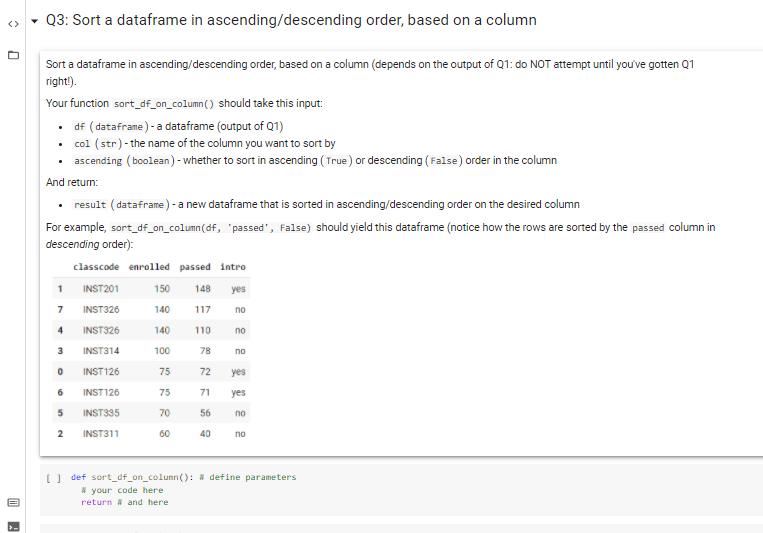
Task: Click the enrolled column header
Action: point(149,267)
